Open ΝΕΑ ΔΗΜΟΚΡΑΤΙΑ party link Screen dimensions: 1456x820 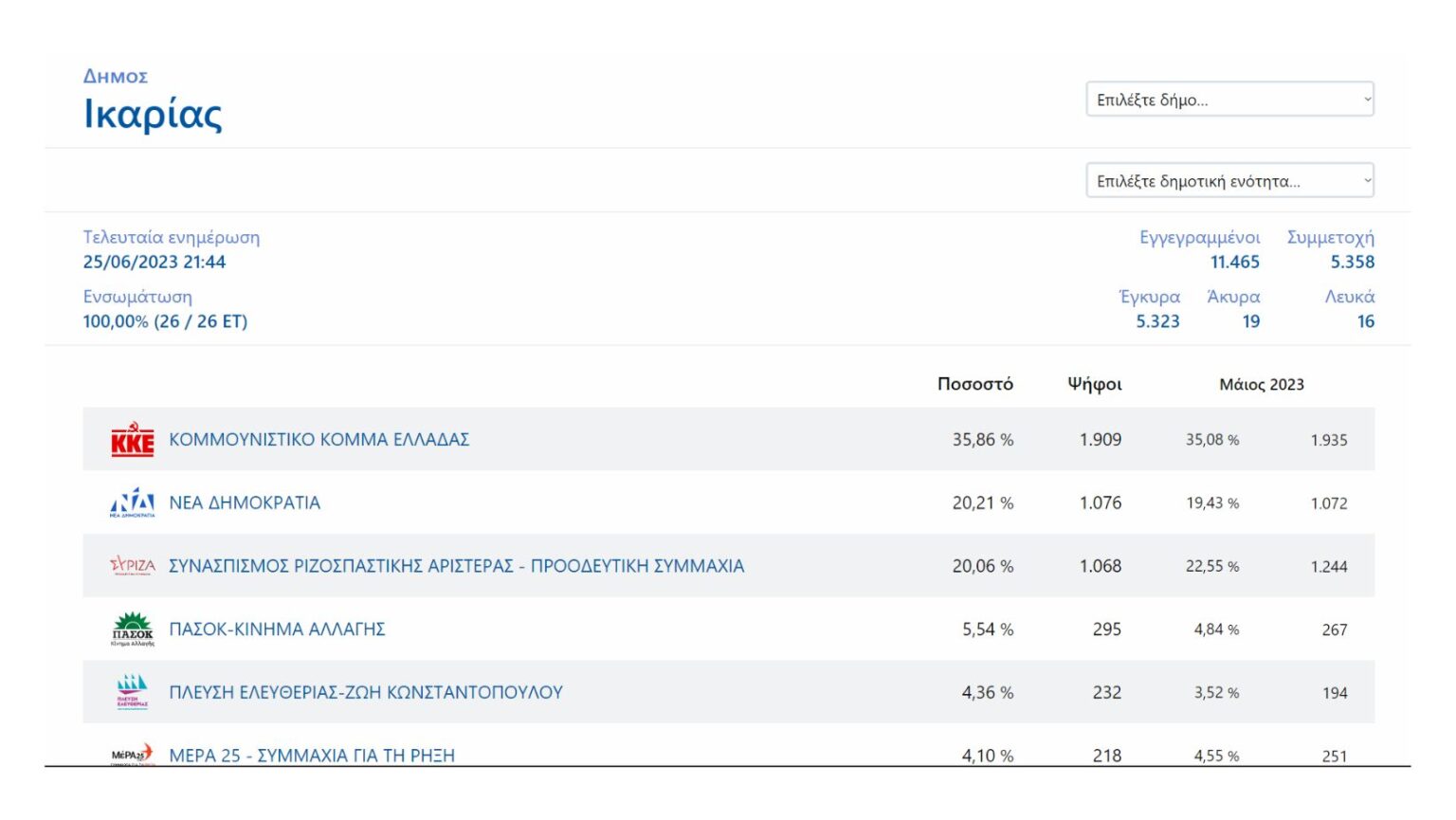[x=245, y=503]
